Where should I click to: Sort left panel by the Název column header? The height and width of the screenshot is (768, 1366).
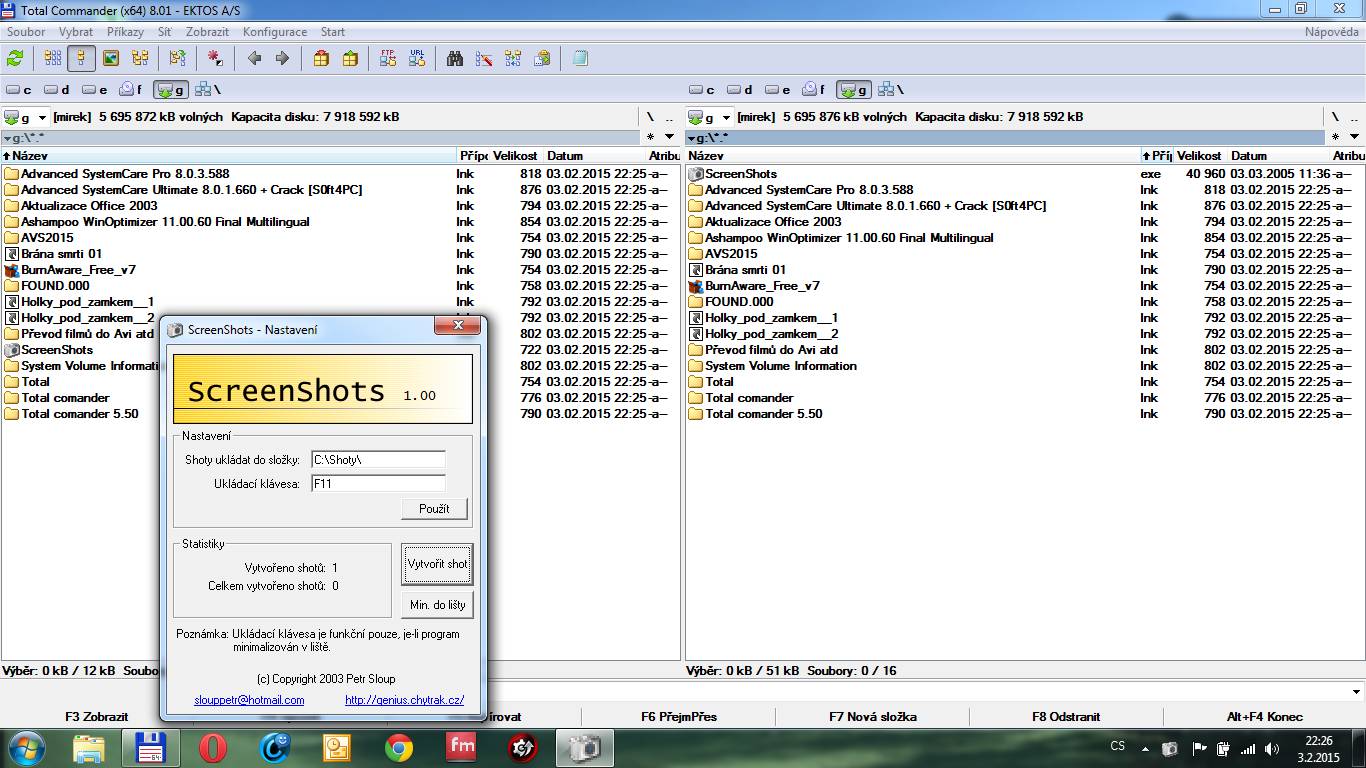229,156
